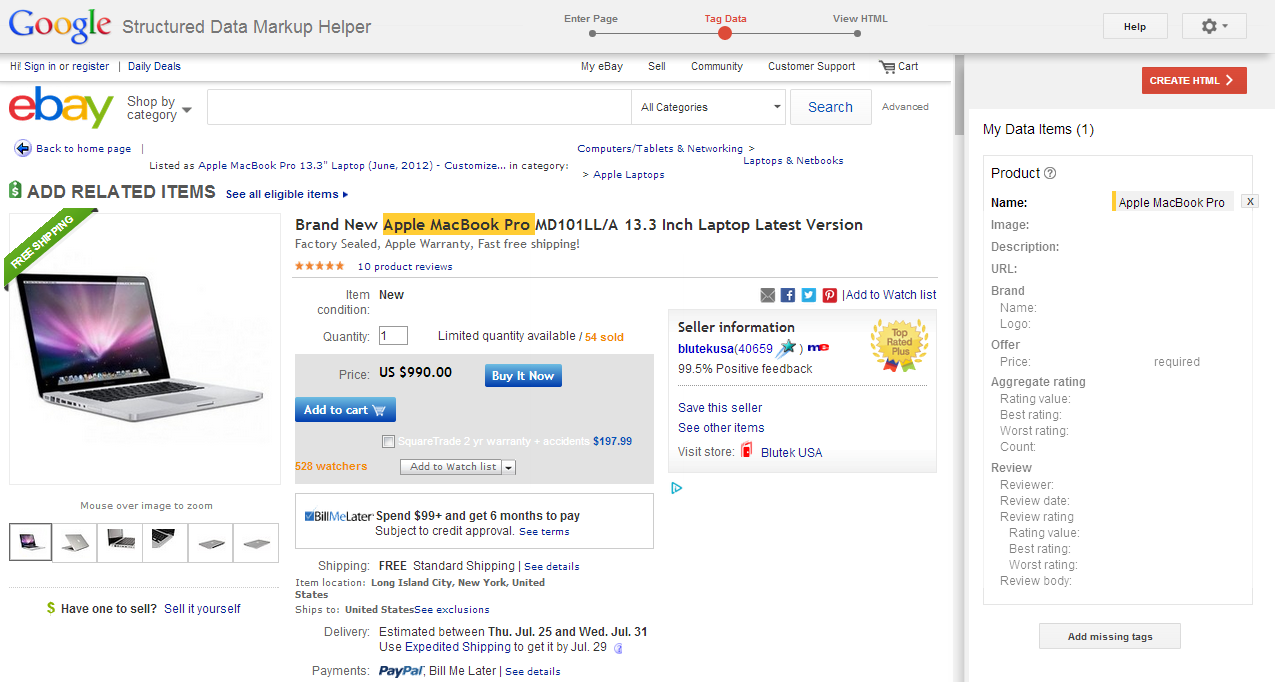Click the Top Rated Plus seller badge
The width and height of the screenshot is (1275, 682).
point(897,346)
